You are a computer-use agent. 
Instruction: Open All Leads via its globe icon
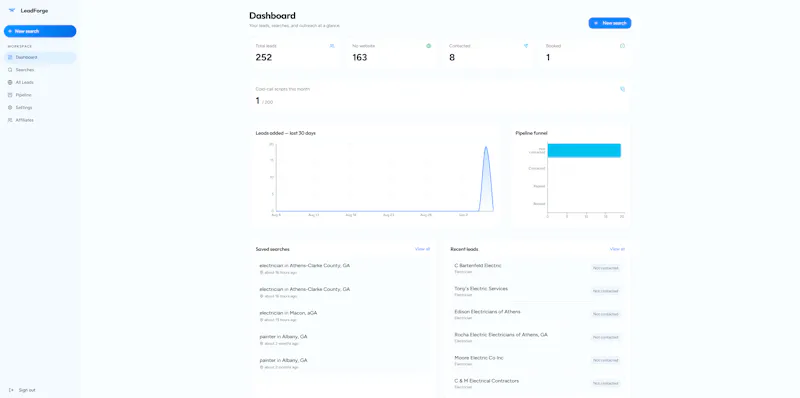tap(10, 82)
